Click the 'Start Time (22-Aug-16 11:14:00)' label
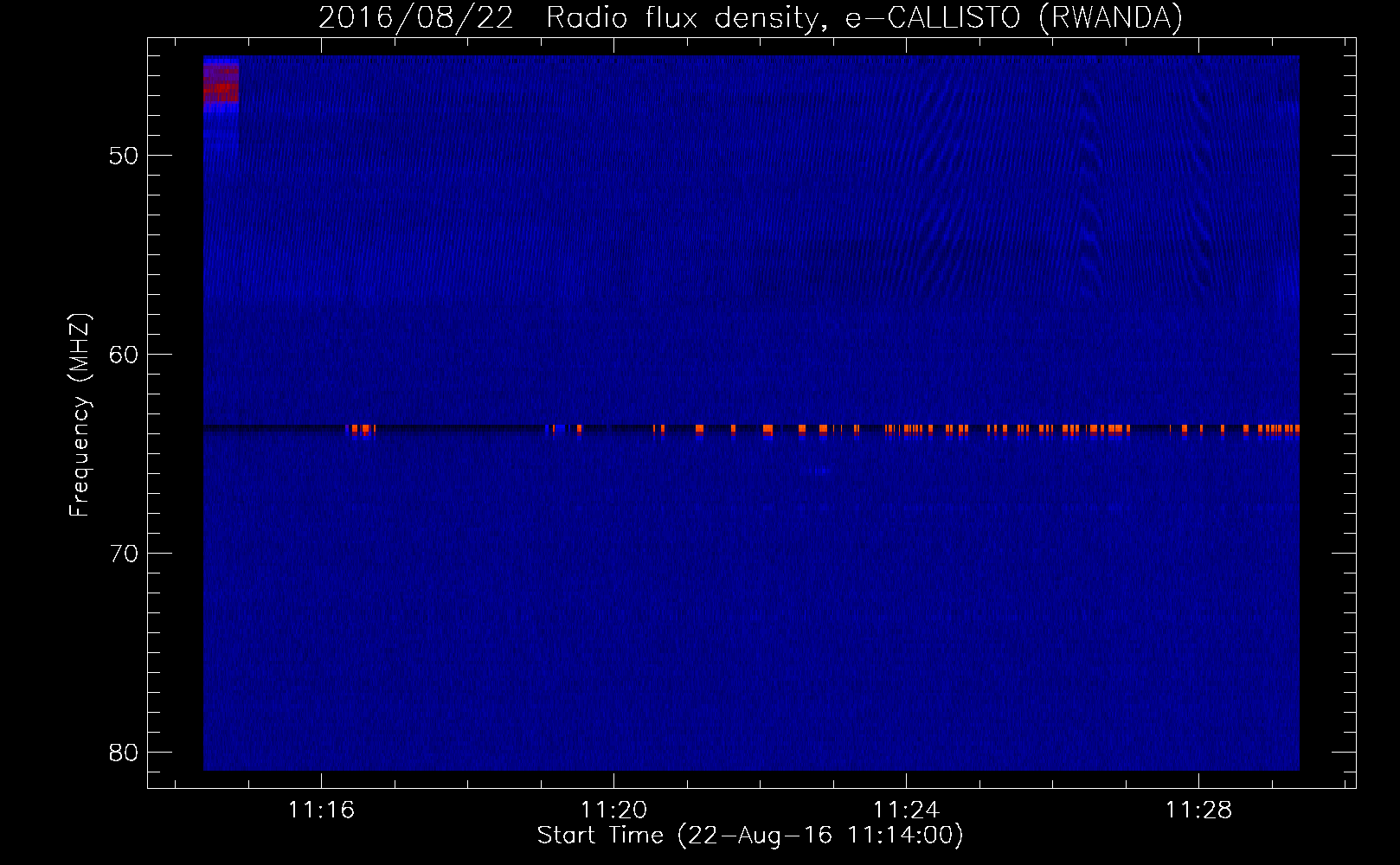1400x865 pixels. 750,836
